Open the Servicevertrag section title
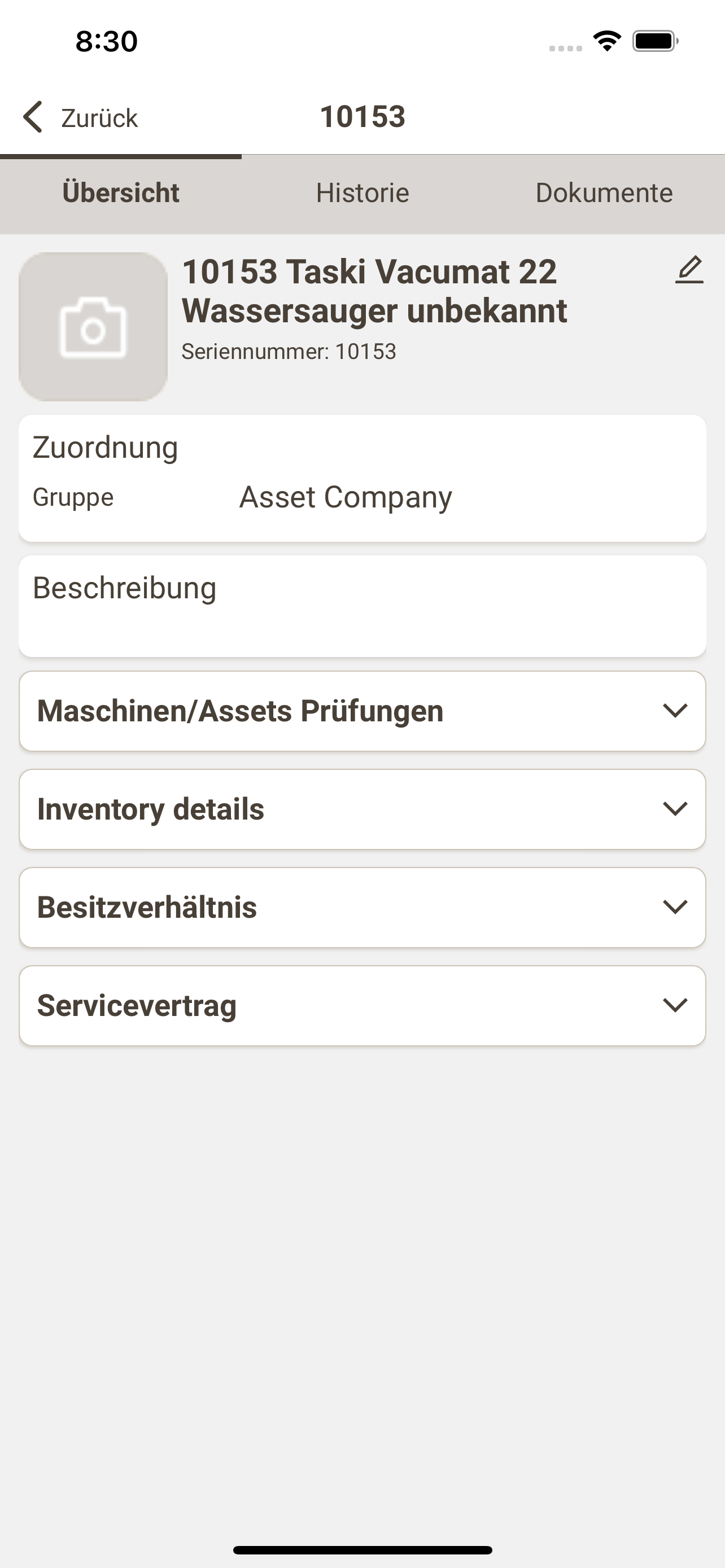 point(136,1005)
